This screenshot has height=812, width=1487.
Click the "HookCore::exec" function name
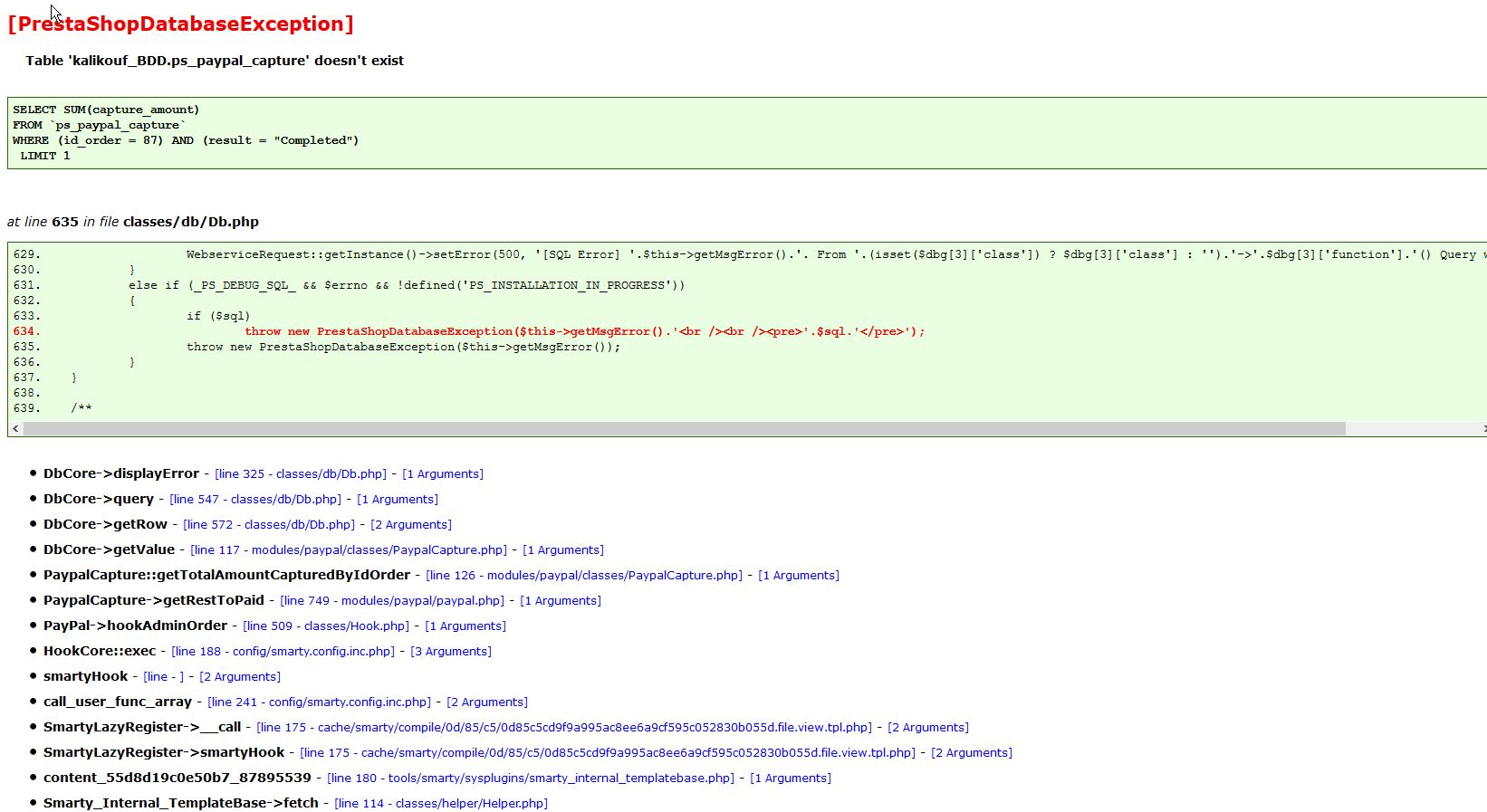(x=100, y=651)
